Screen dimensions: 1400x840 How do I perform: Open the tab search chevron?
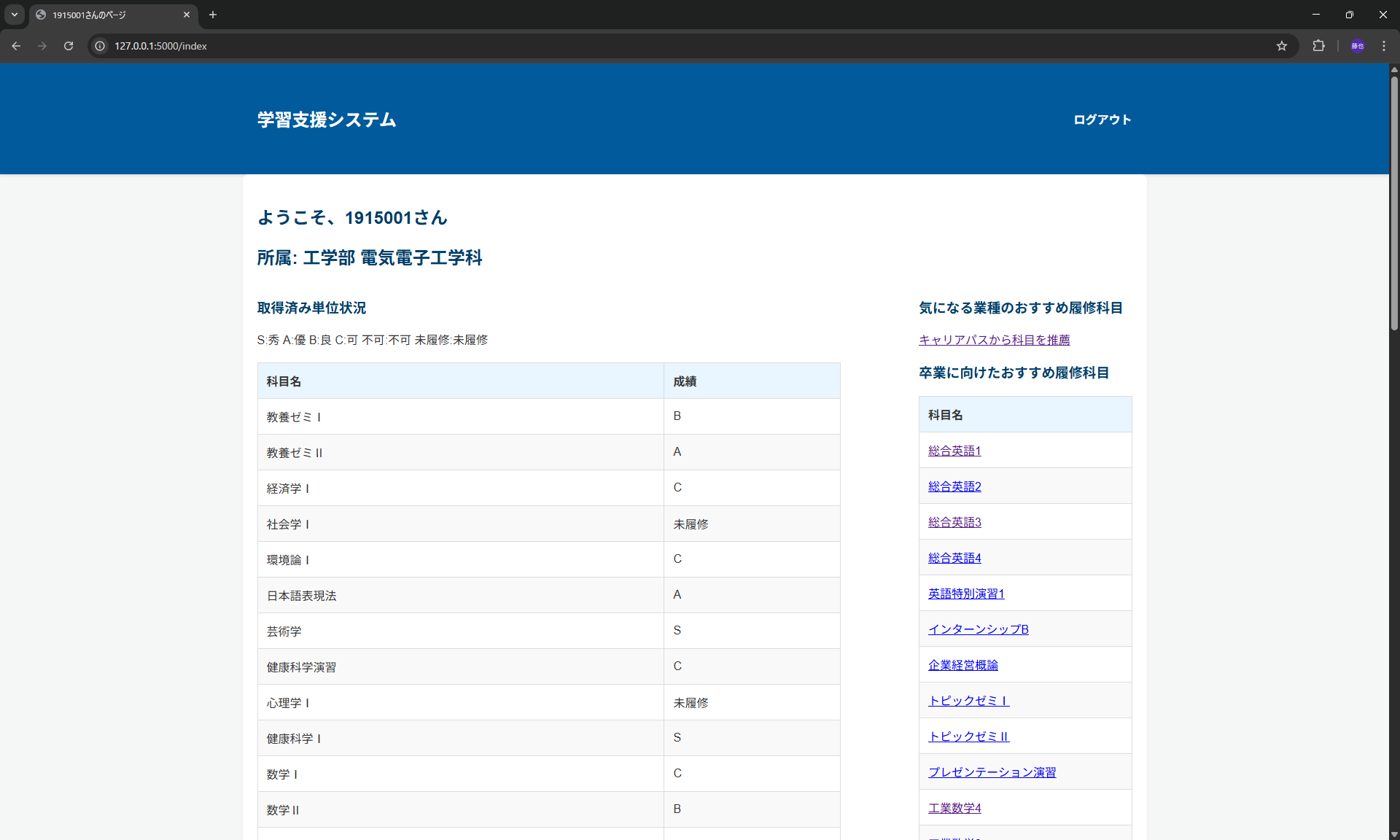14,15
